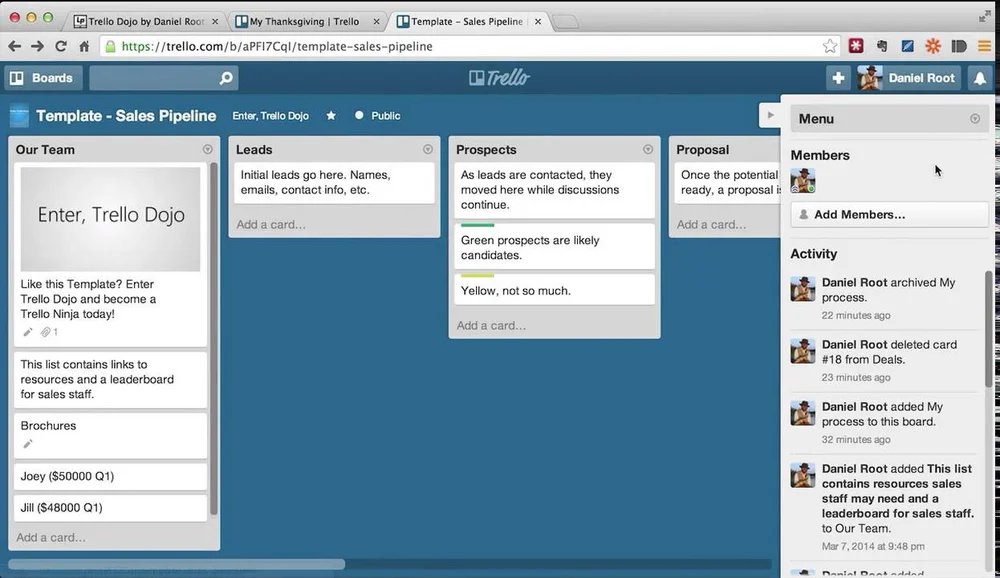Open the Jill ($48000 Q1) card
Screen dimensions: 1000x578
click(x=110, y=508)
